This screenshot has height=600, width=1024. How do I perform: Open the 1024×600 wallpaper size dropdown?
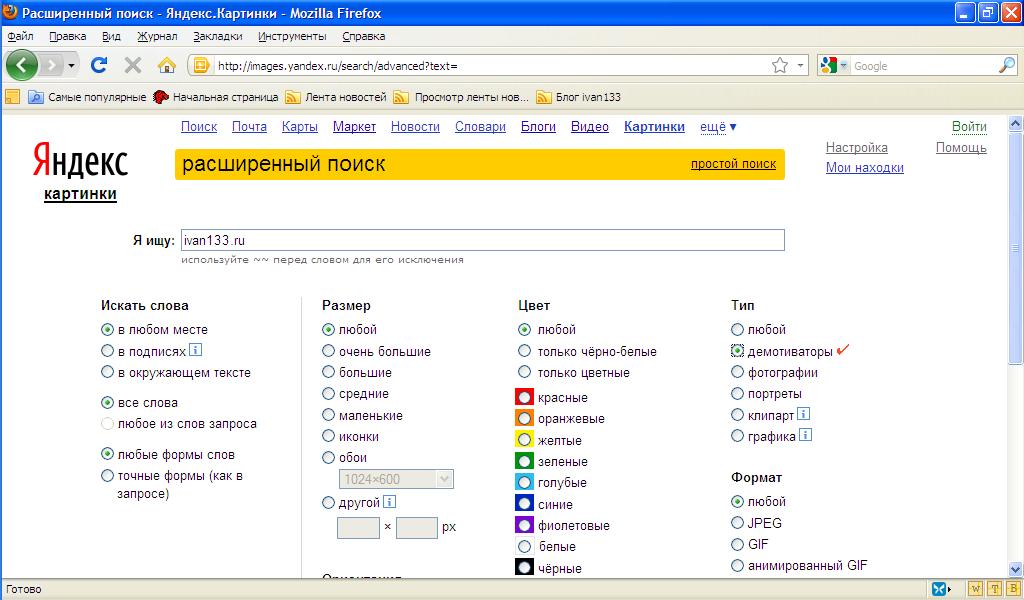[x=396, y=479]
